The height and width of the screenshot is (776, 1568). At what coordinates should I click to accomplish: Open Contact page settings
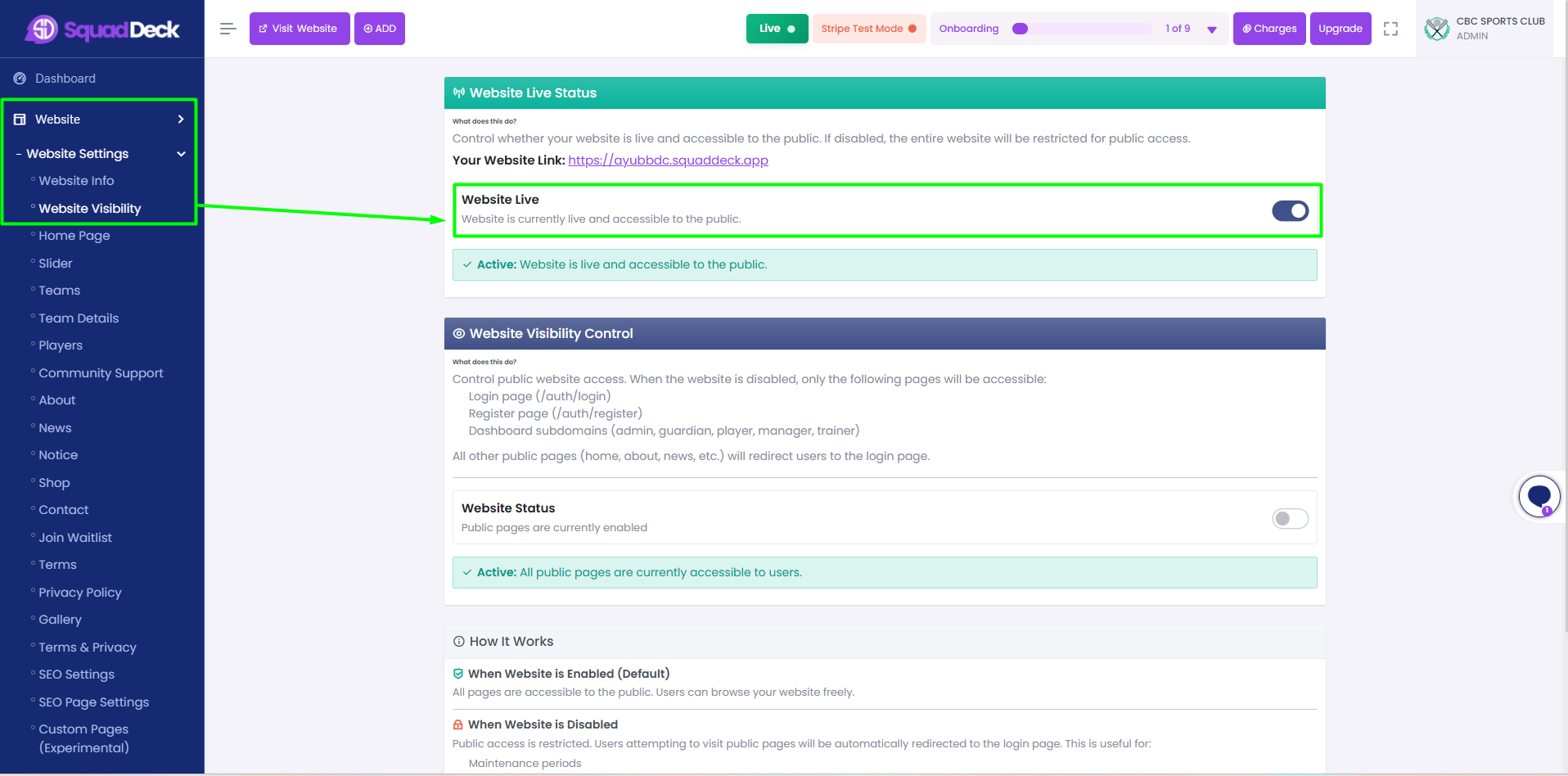[64, 510]
